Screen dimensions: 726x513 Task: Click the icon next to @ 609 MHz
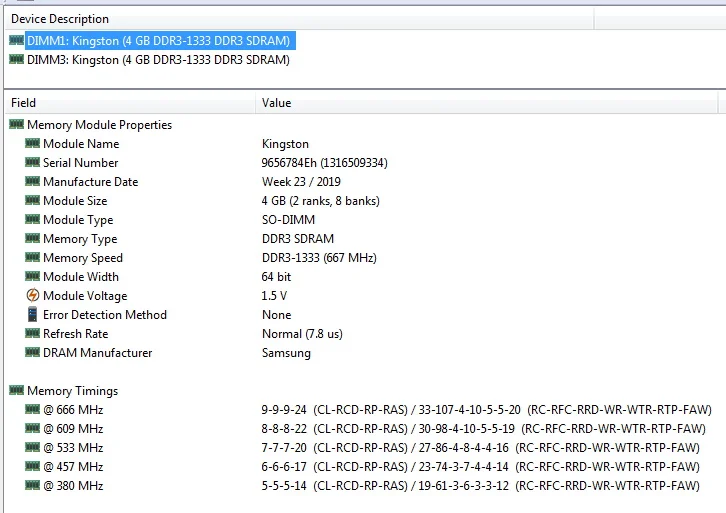[x=32, y=428]
